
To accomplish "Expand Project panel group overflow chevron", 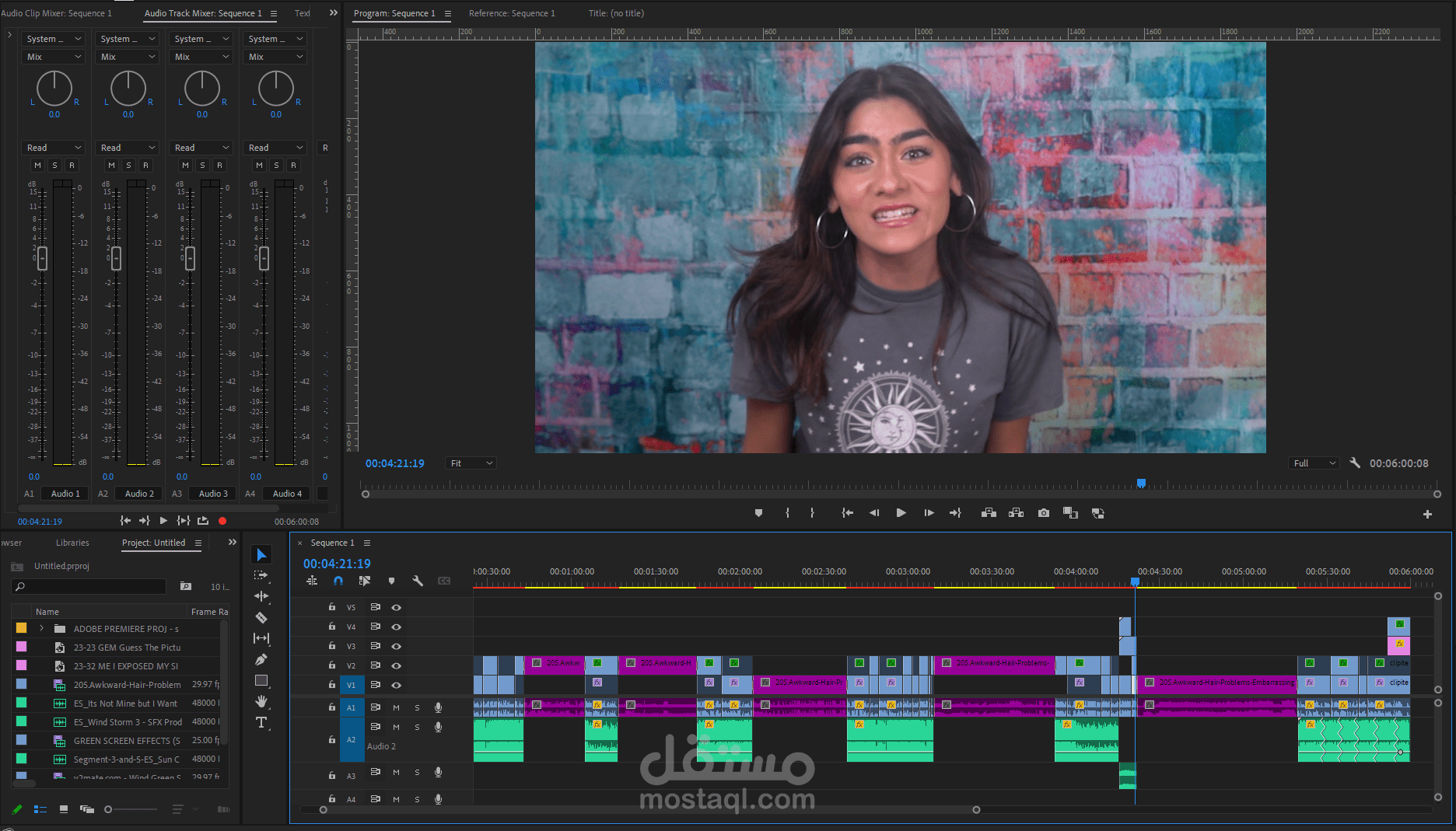I will pos(232,543).
